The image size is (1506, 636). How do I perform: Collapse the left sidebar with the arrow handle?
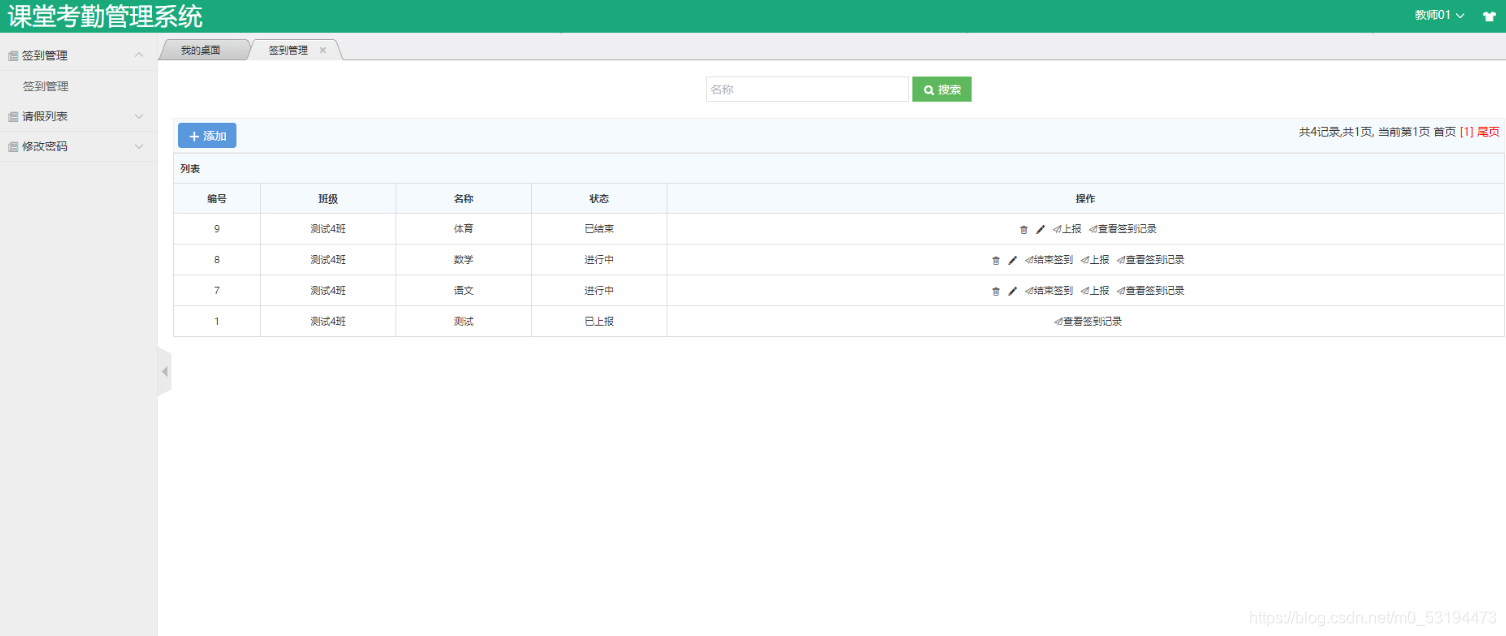[x=165, y=372]
